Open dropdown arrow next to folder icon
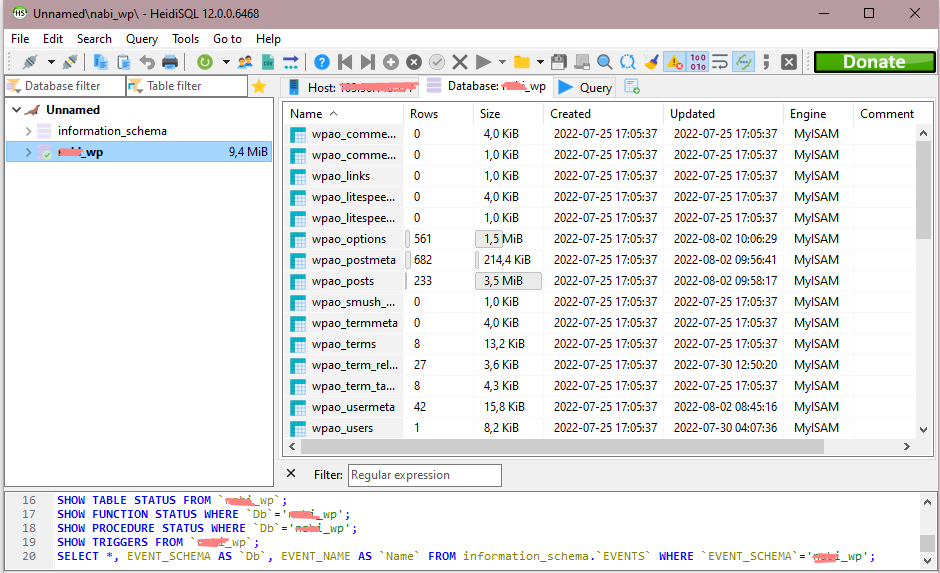The height and width of the screenshot is (573, 940). click(540, 62)
